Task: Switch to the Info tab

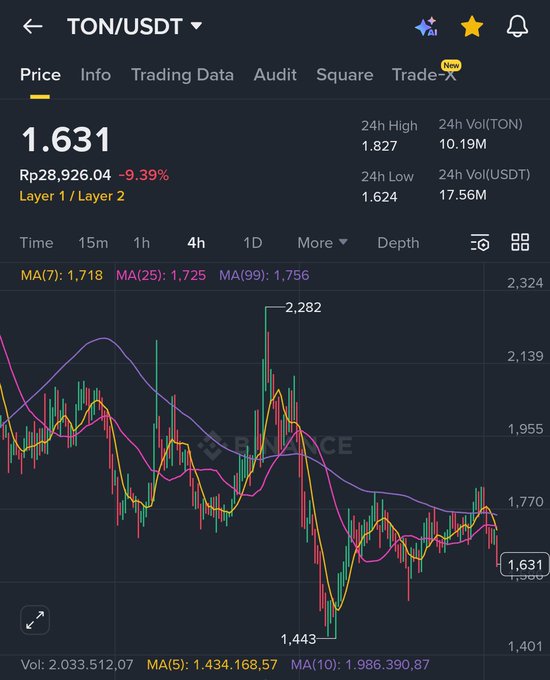Action: tap(96, 75)
